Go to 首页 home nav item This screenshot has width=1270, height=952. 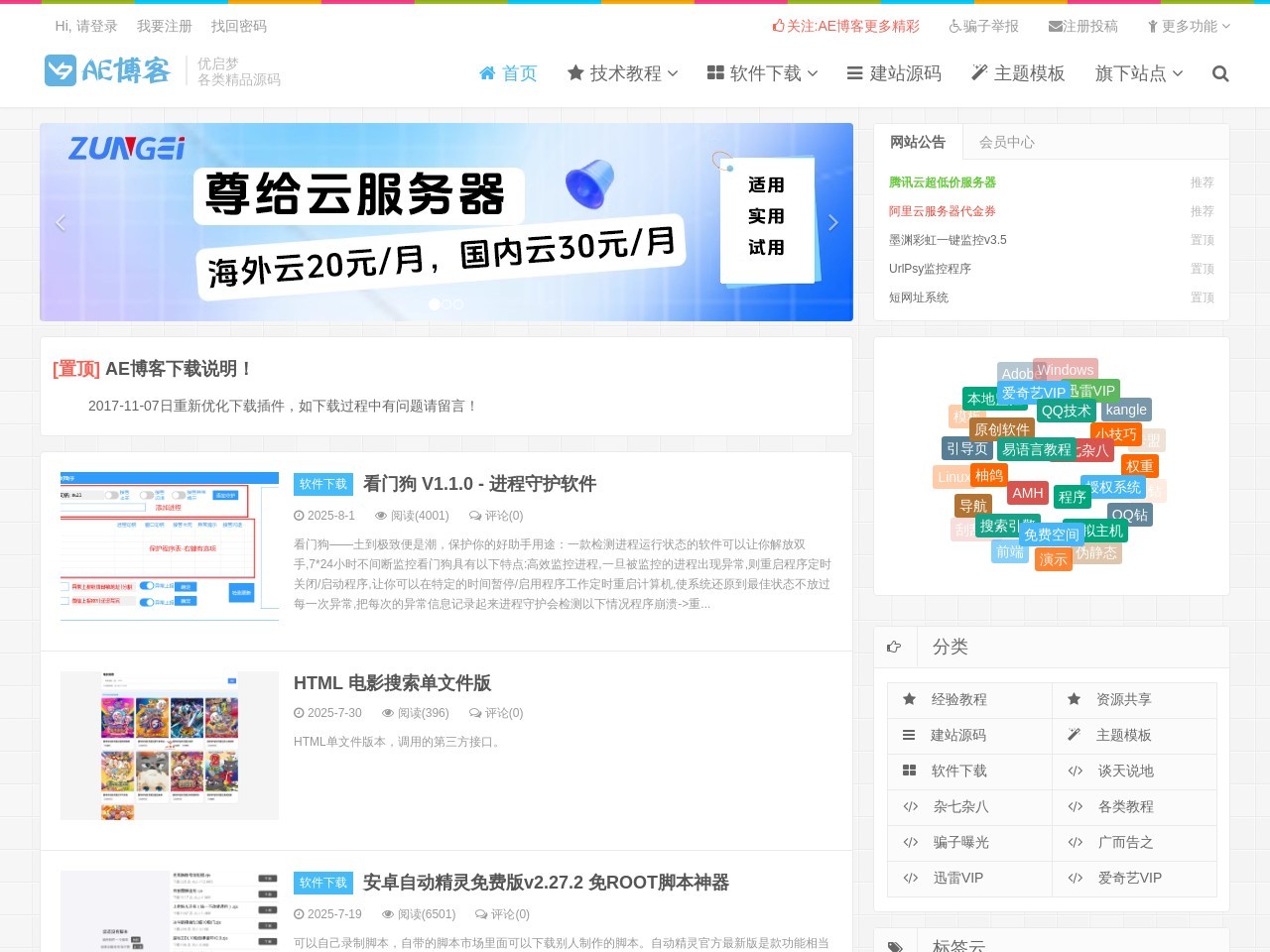(x=508, y=73)
